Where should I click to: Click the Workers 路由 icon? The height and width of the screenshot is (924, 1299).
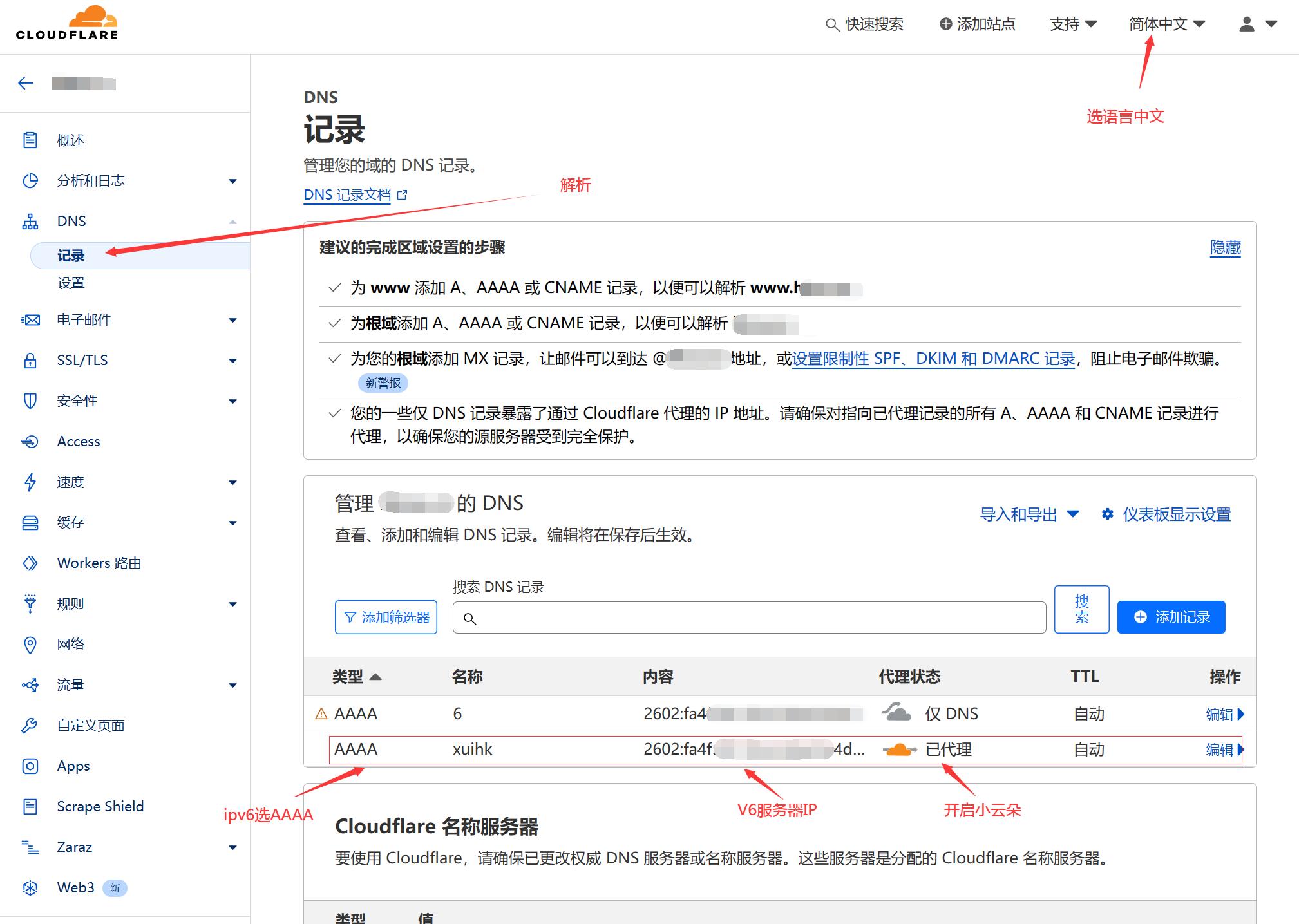tap(30, 563)
